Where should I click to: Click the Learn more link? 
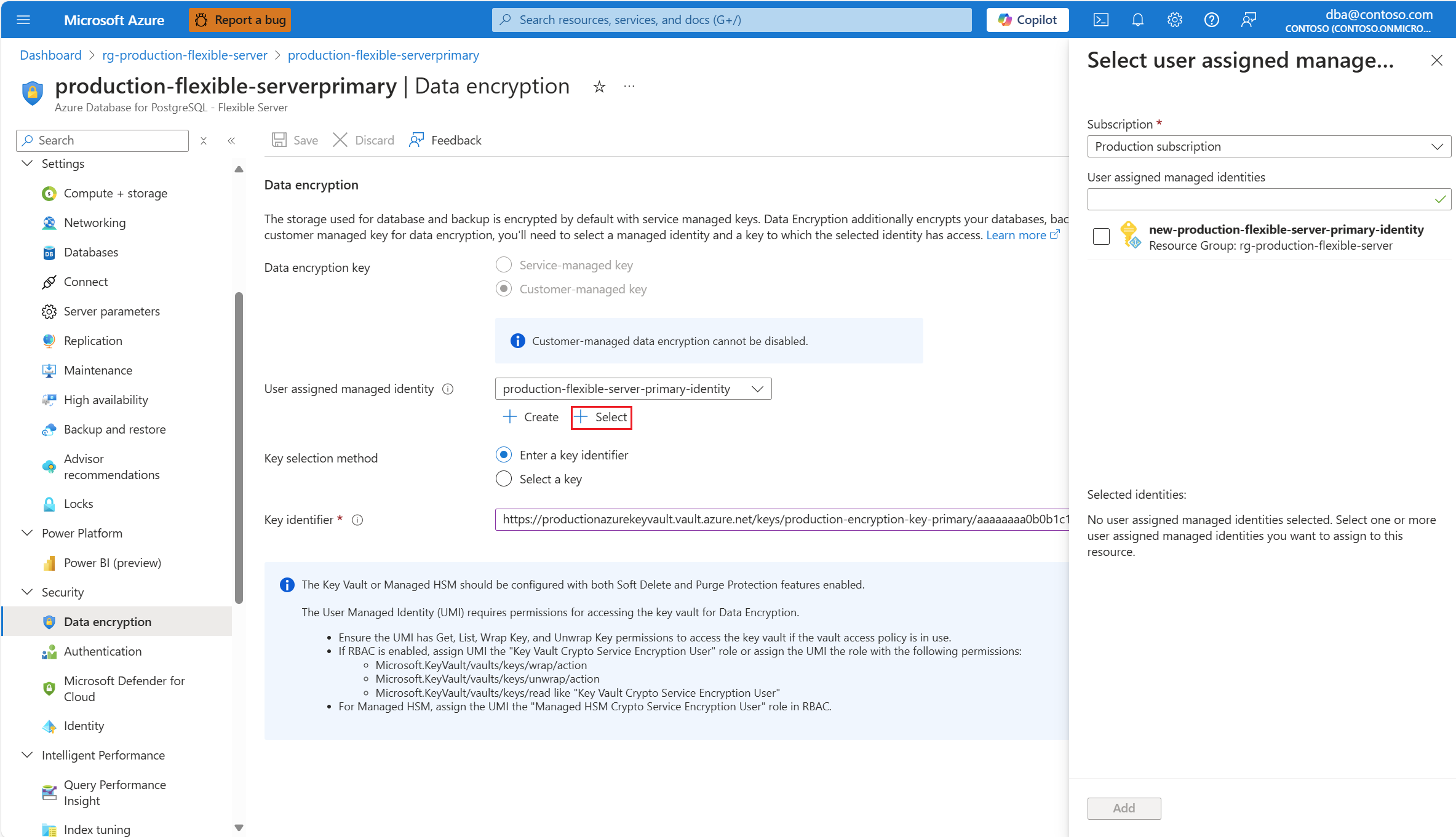(x=1016, y=235)
